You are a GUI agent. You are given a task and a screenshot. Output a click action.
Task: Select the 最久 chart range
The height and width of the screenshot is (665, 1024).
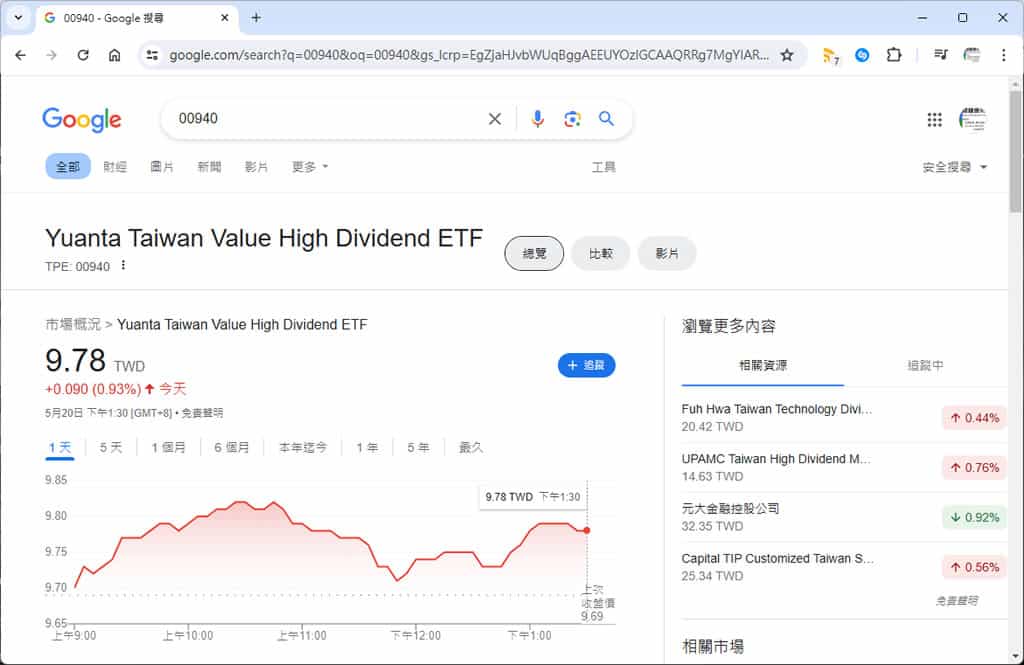(x=470, y=447)
